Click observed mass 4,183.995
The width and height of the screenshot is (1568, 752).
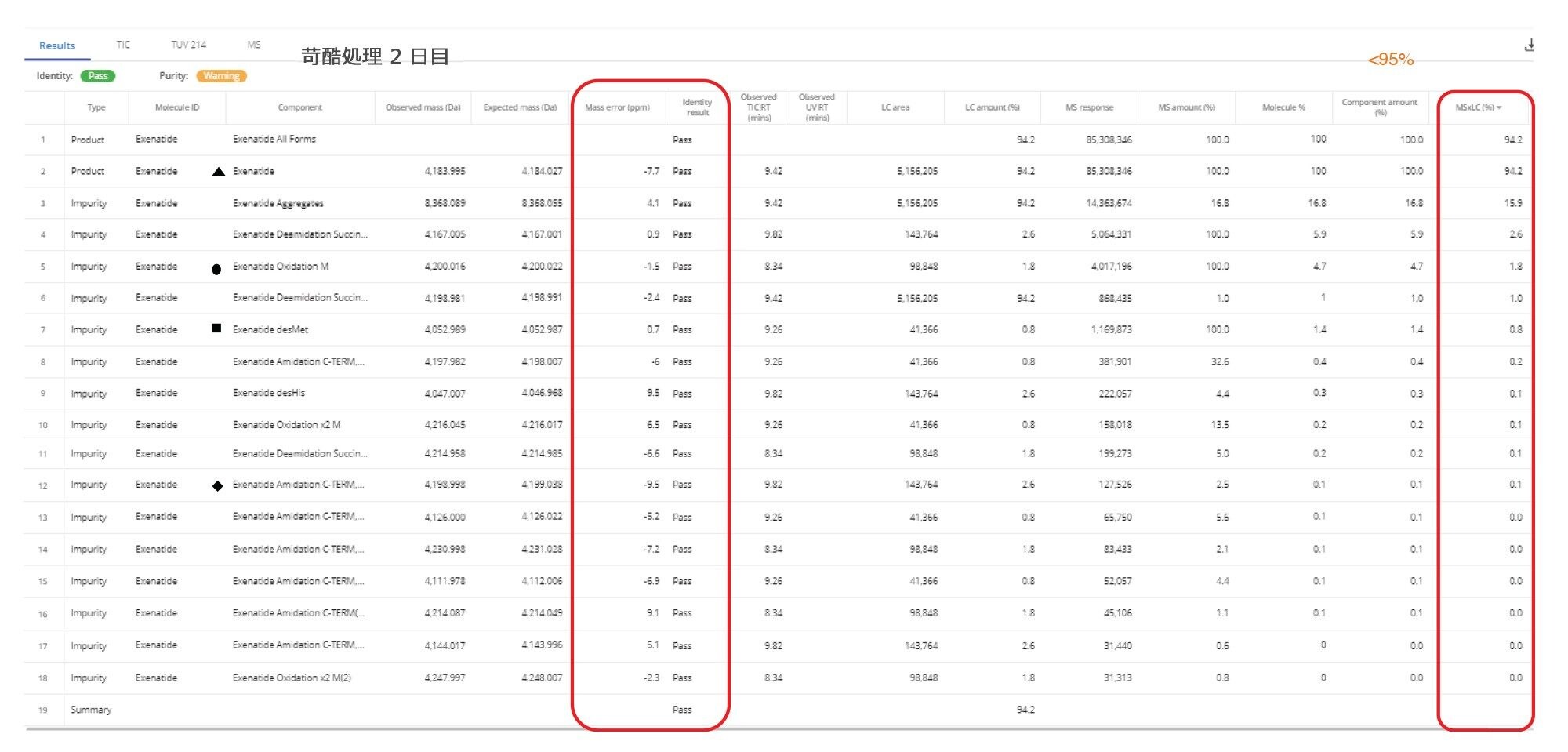point(445,171)
